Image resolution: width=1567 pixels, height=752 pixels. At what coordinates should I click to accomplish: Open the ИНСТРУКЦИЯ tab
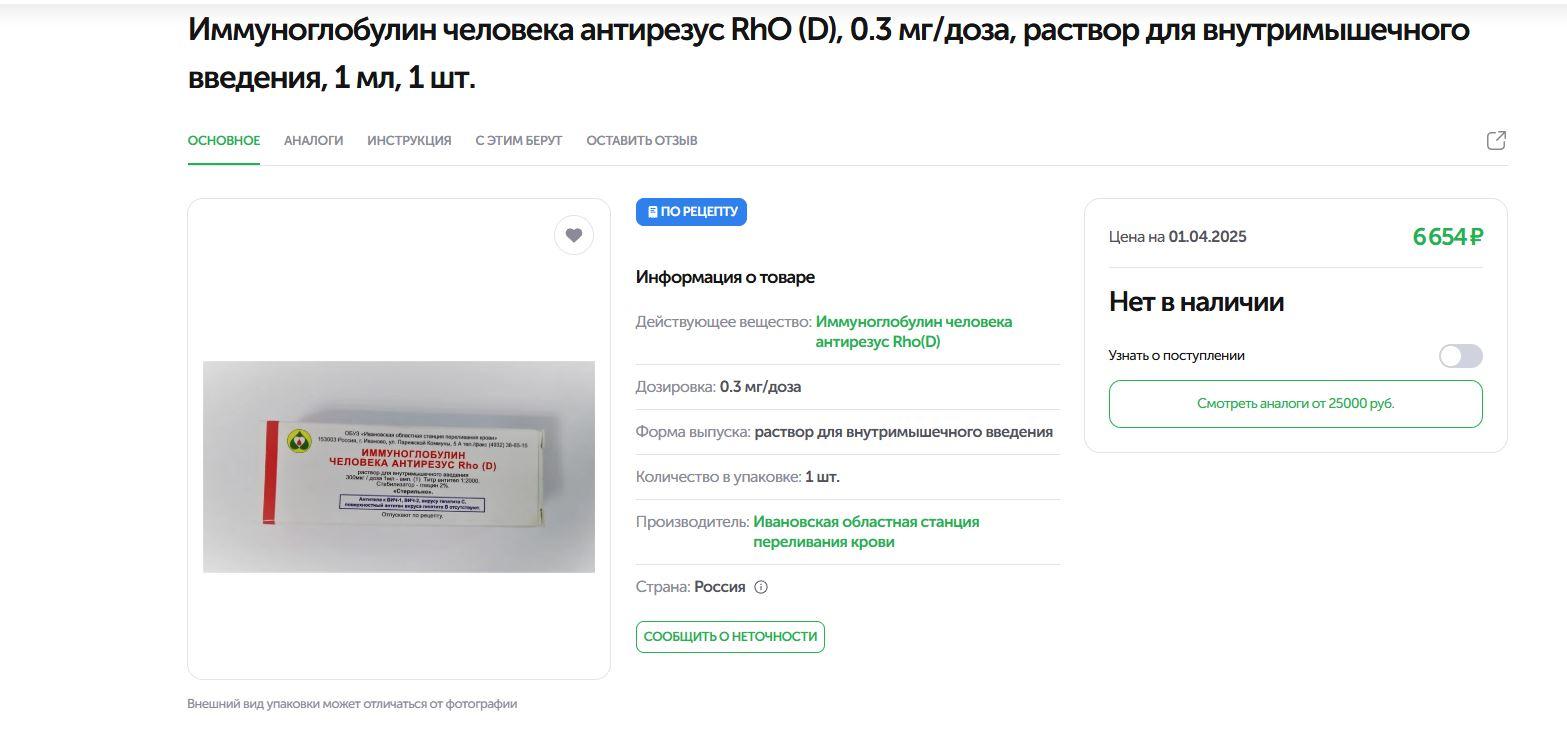tap(409, 141)
